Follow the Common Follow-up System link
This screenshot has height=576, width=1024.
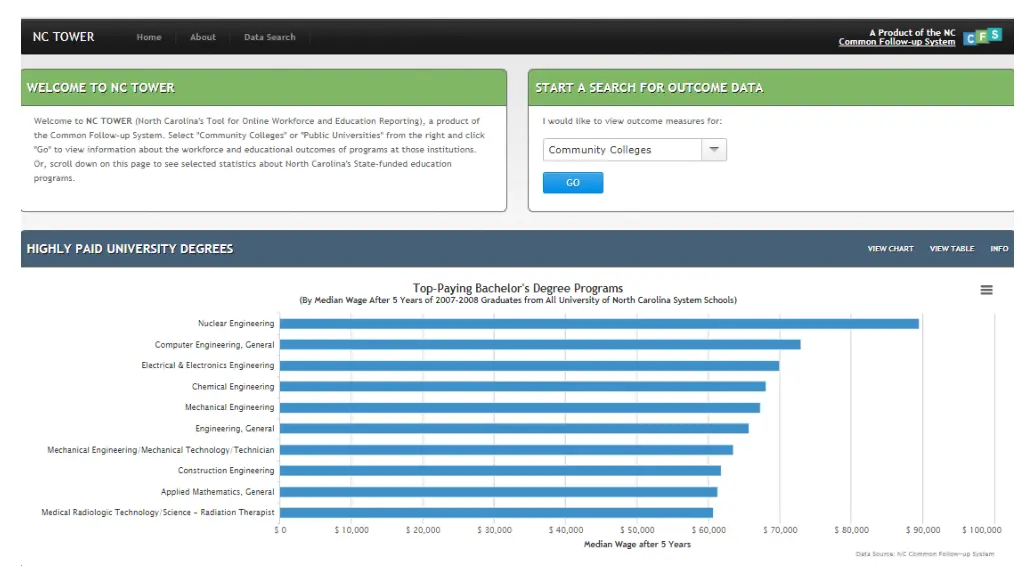coord(897,42)
